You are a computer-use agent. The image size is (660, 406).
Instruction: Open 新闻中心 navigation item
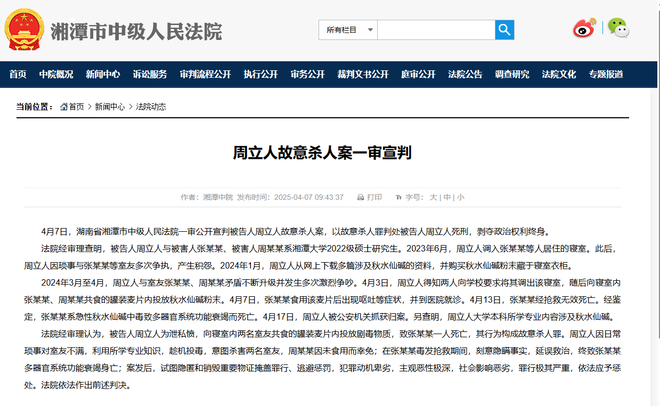(103, 74)
